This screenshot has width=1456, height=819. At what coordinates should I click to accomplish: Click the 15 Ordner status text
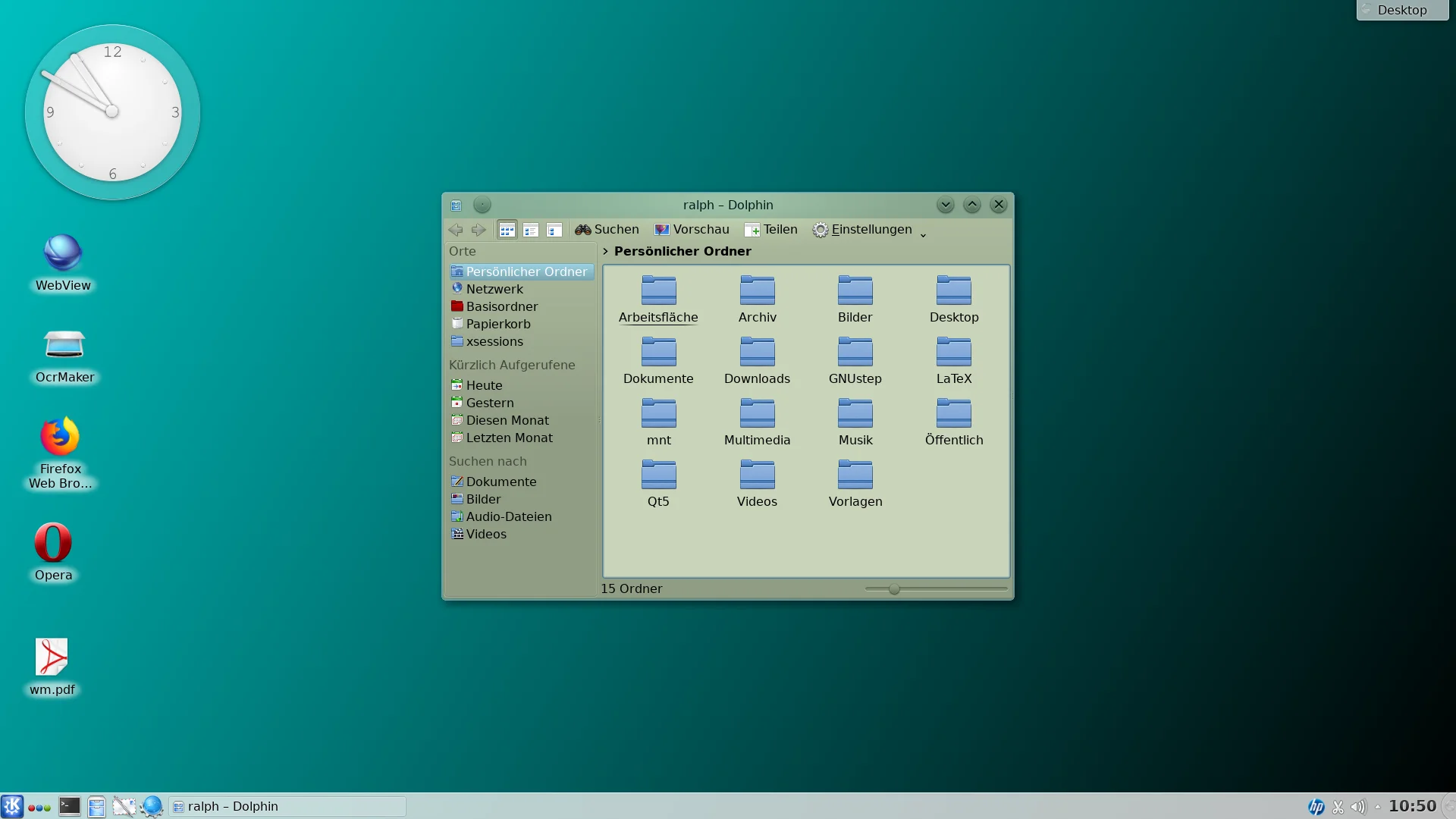632,589
